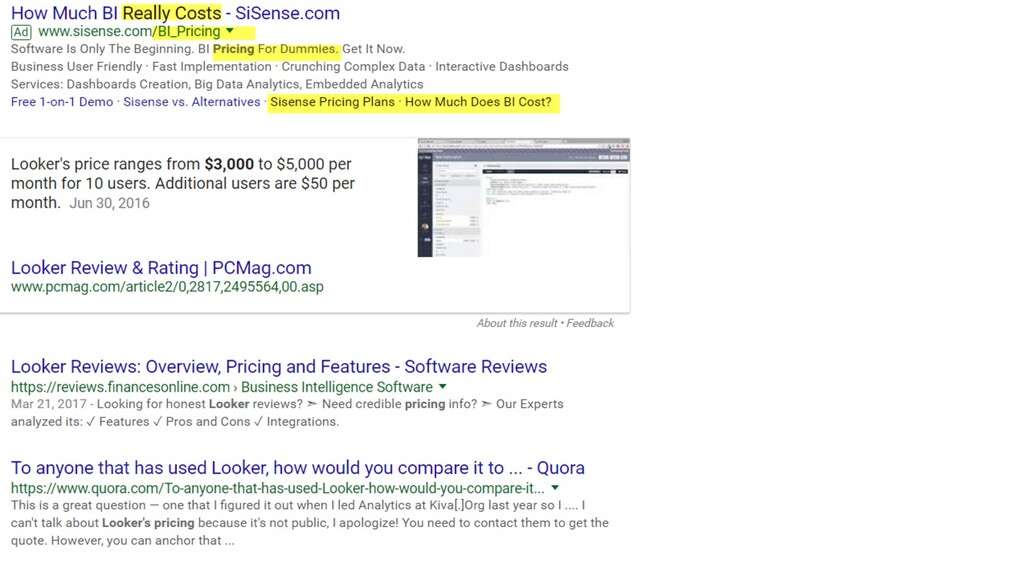The width and height of the screenshot is (1024, 576).
Task: Open the Sisense vs. Alternatives sitelink
Action: tap(192, 102)
